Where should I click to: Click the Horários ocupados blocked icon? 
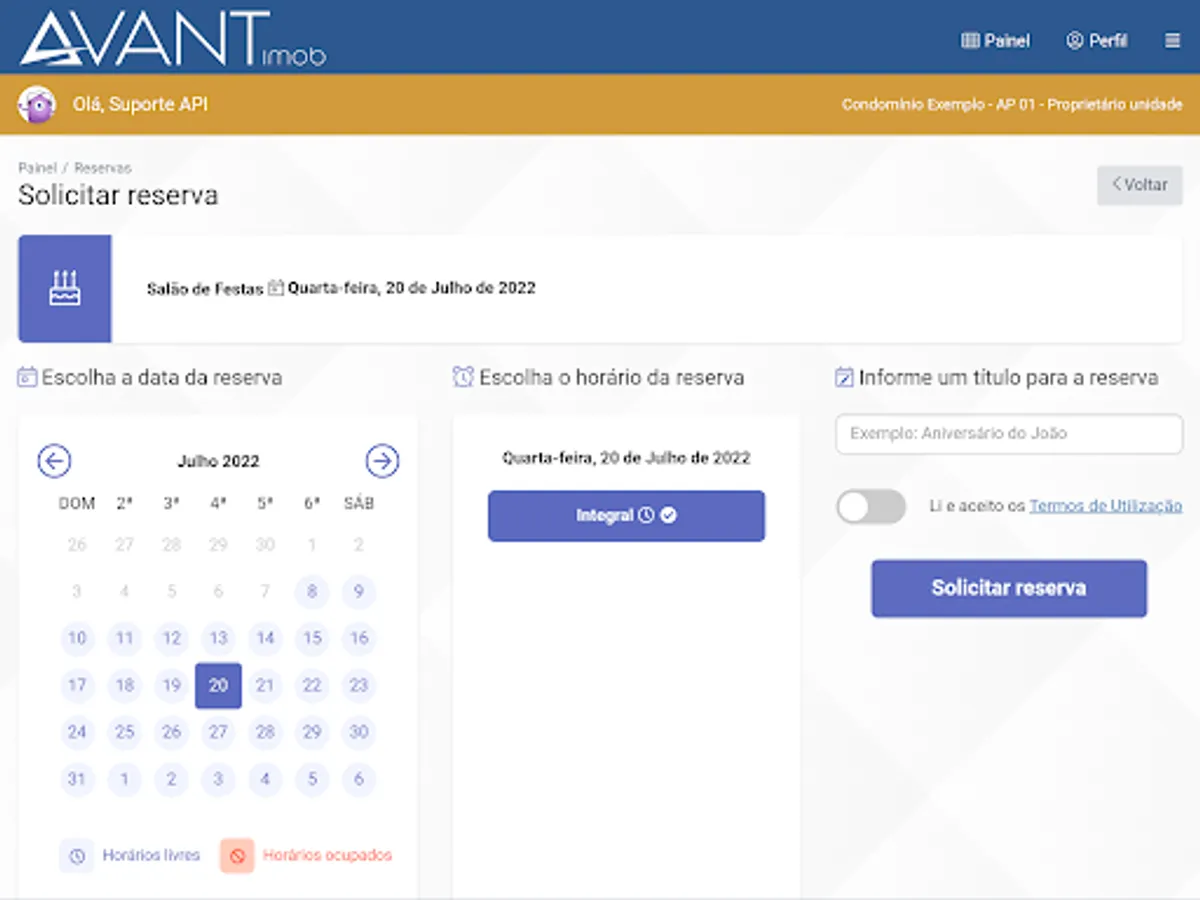237,856
